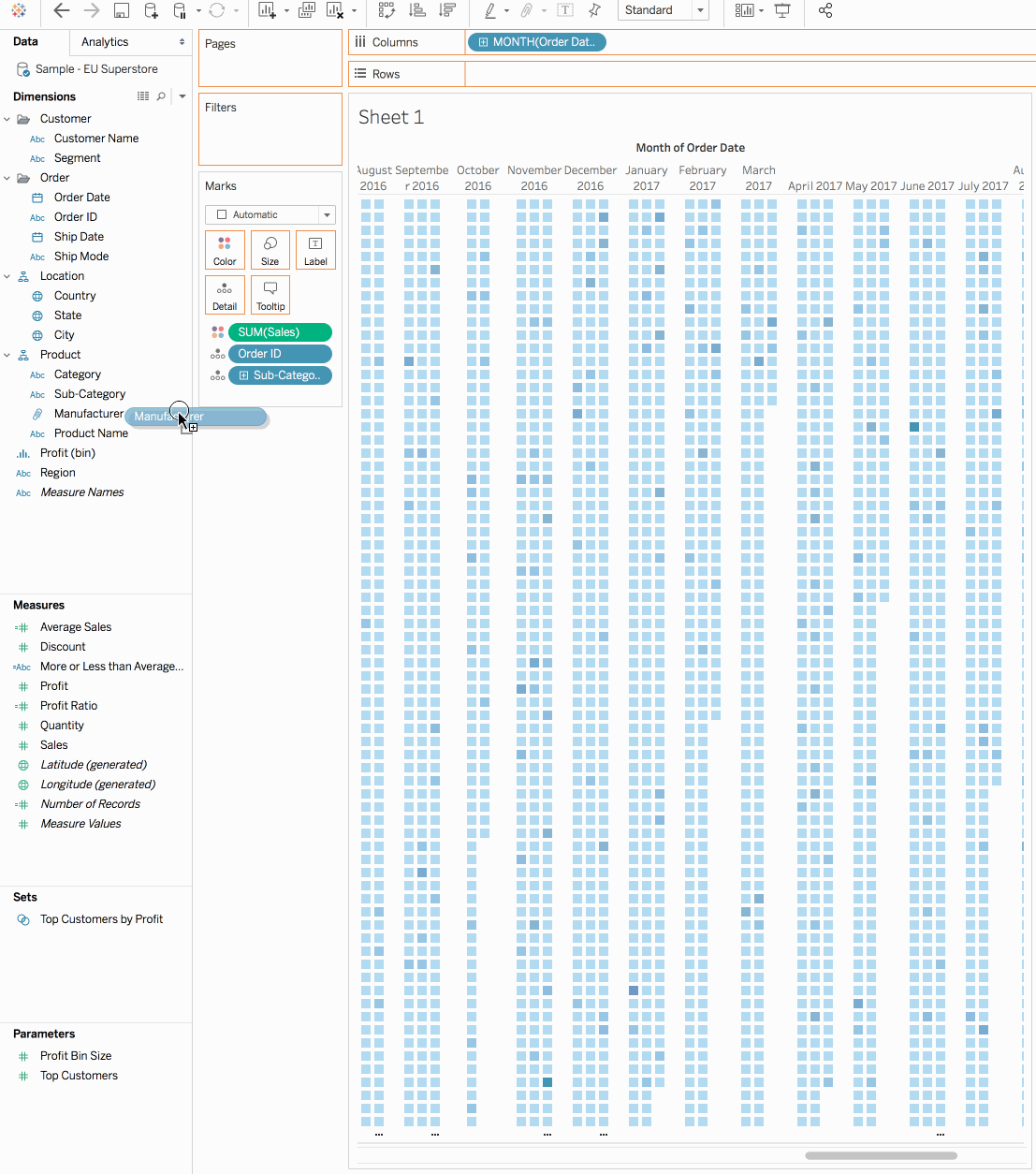Click the Sub-Category pill on Marks
The image size is (1036, 1174).
click(x=280, y=375)
